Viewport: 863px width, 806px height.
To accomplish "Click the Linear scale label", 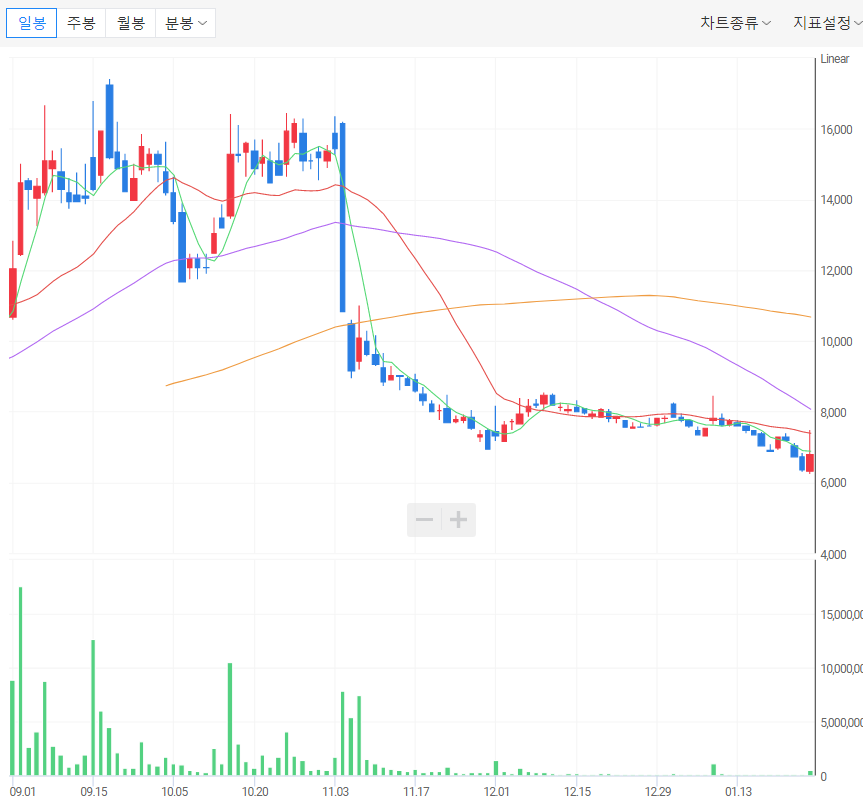I will [x=834, y=59].
